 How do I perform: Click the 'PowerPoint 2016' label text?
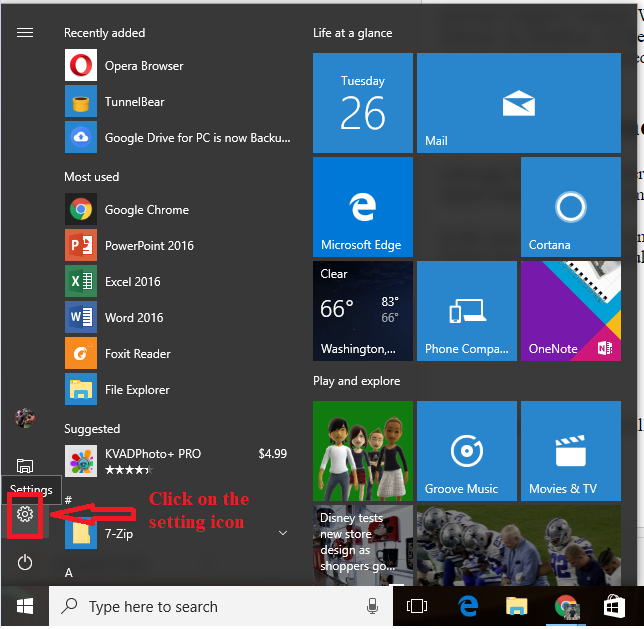click(149, 246)
